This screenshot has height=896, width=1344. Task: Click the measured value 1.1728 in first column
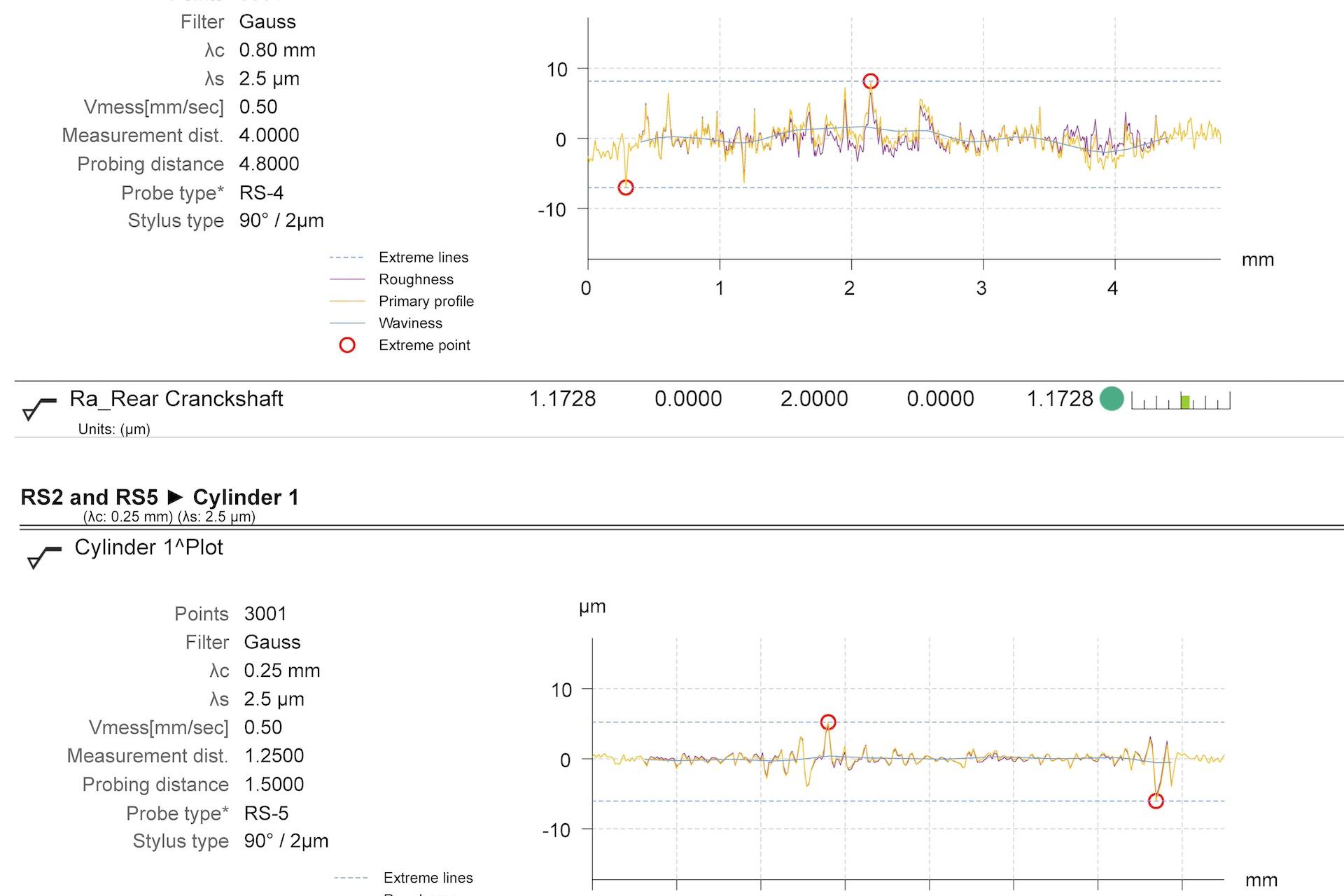point(562,399)
